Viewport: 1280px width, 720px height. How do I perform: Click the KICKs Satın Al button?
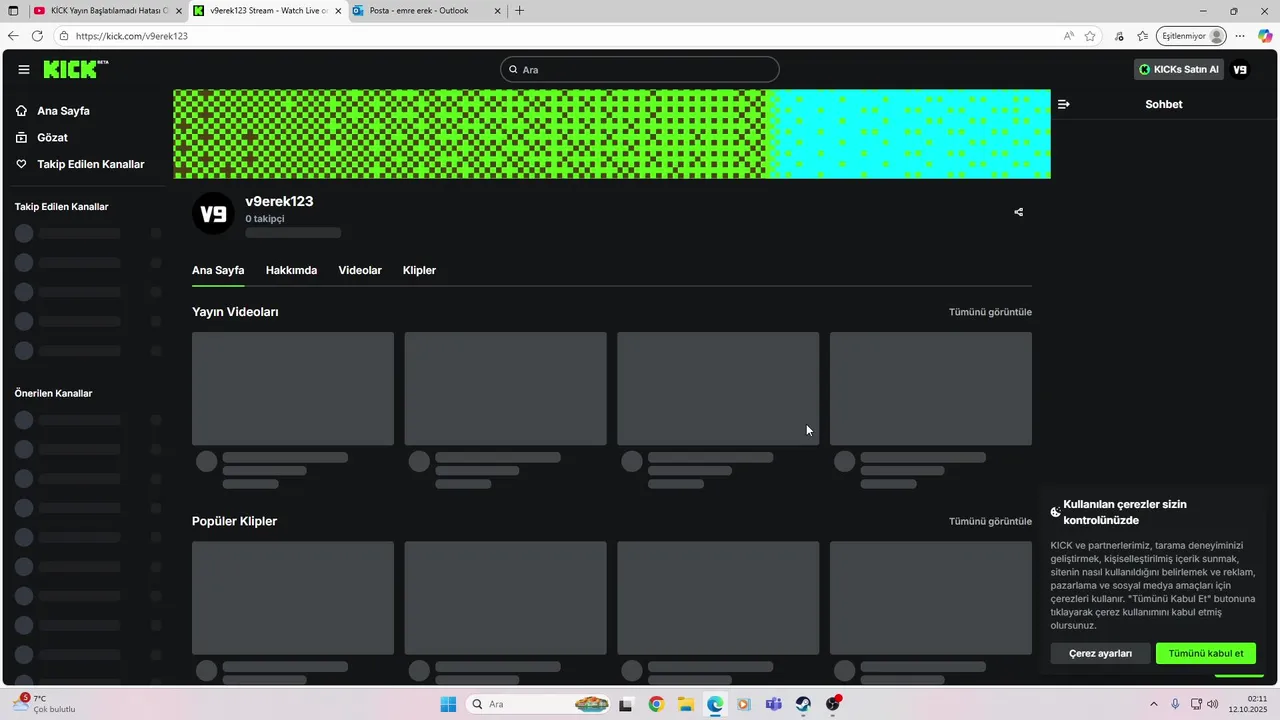[x=1179, y=70]
